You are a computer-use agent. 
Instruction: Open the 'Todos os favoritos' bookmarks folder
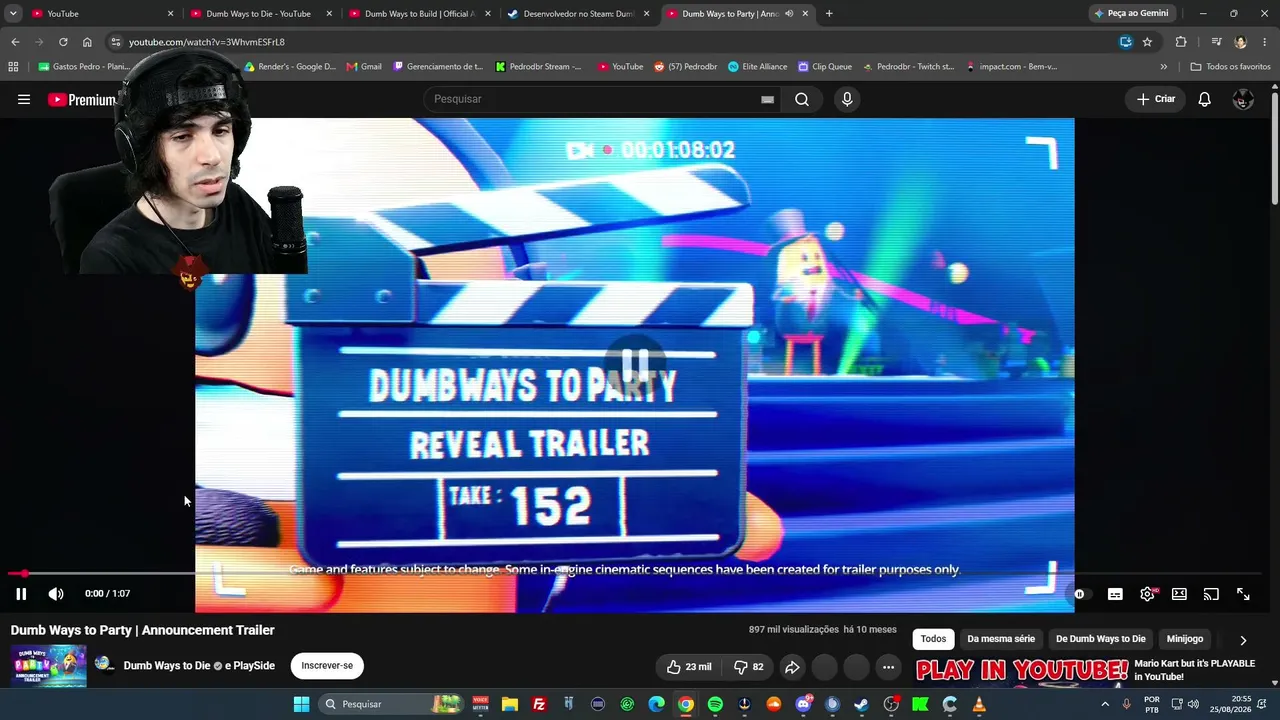coord(1230,67)
